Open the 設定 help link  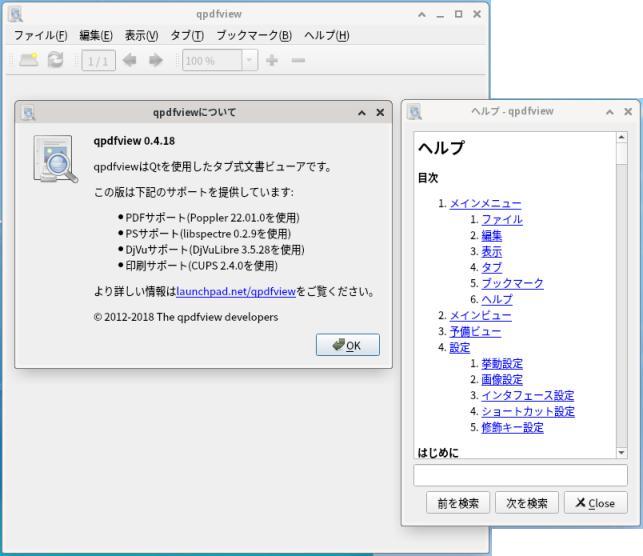point(460,348)
